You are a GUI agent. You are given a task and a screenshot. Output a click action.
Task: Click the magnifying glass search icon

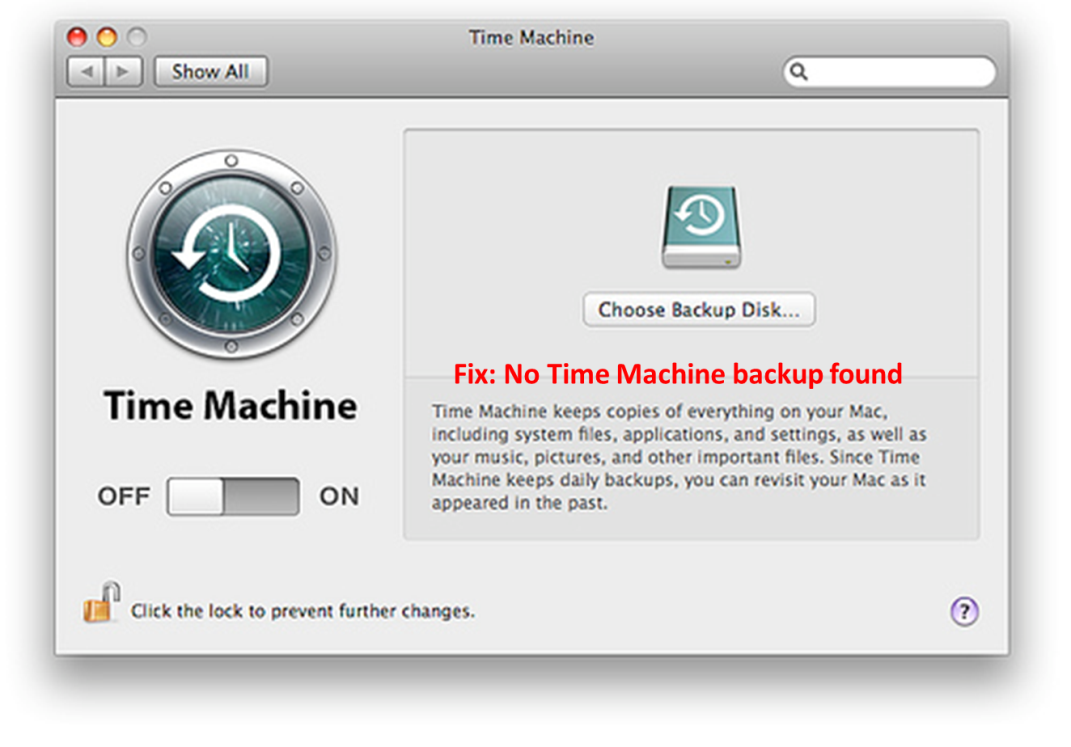(799, 72)
